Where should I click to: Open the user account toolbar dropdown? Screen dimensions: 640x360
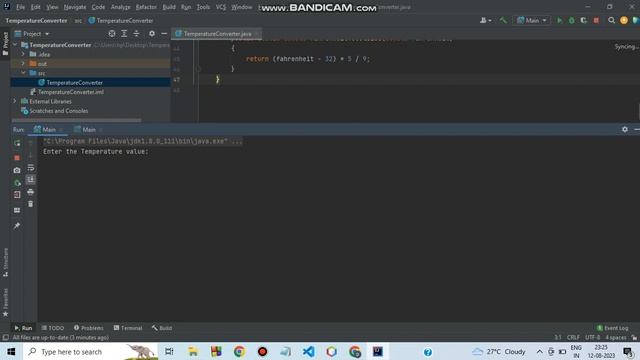point(485,20)
